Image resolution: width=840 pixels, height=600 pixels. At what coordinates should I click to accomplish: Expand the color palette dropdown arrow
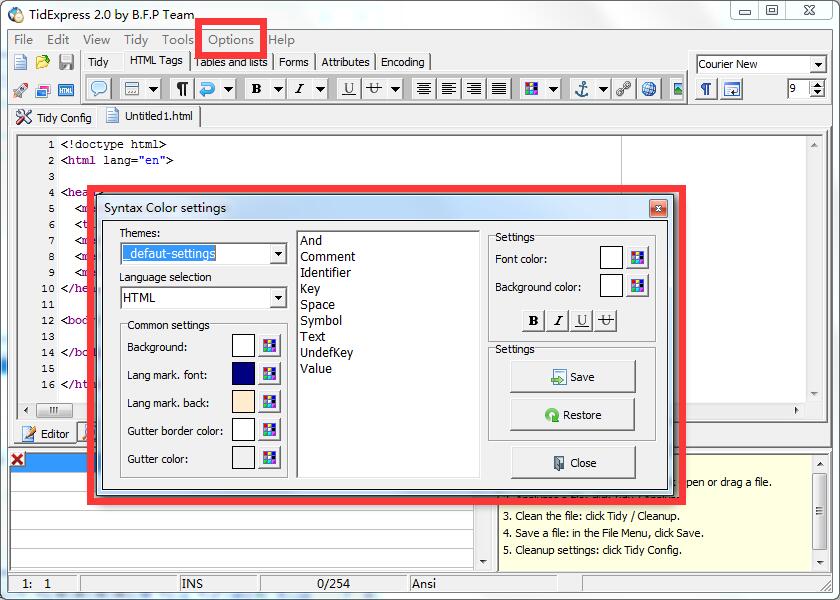pyautogui.click(x=553, y=89)
